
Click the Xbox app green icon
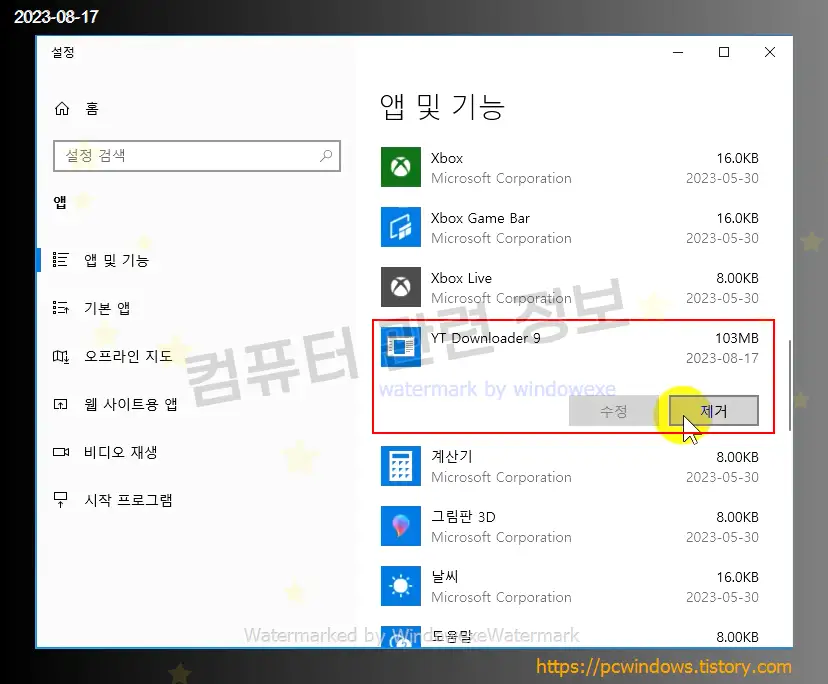tap(401, 167)
